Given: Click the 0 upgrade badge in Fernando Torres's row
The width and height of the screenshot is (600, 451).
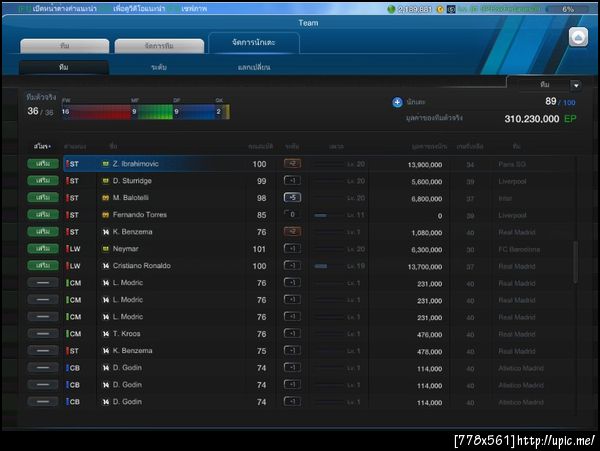Looking at the screenshot, I should pyautogui.click(x=292, y=215).
